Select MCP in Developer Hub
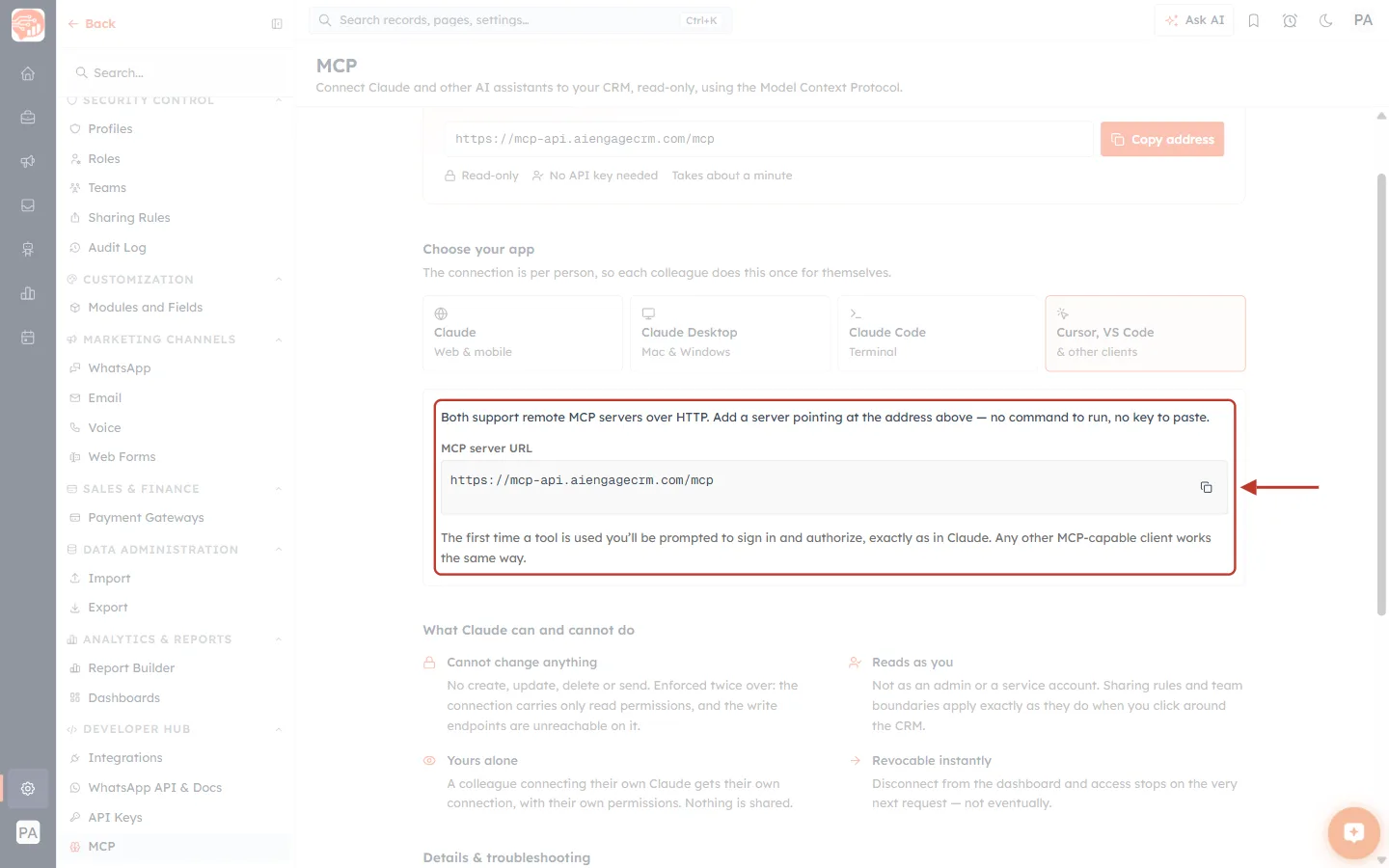Image resolution: width=1389 pixels, height=868 pixels. [177, 847]
